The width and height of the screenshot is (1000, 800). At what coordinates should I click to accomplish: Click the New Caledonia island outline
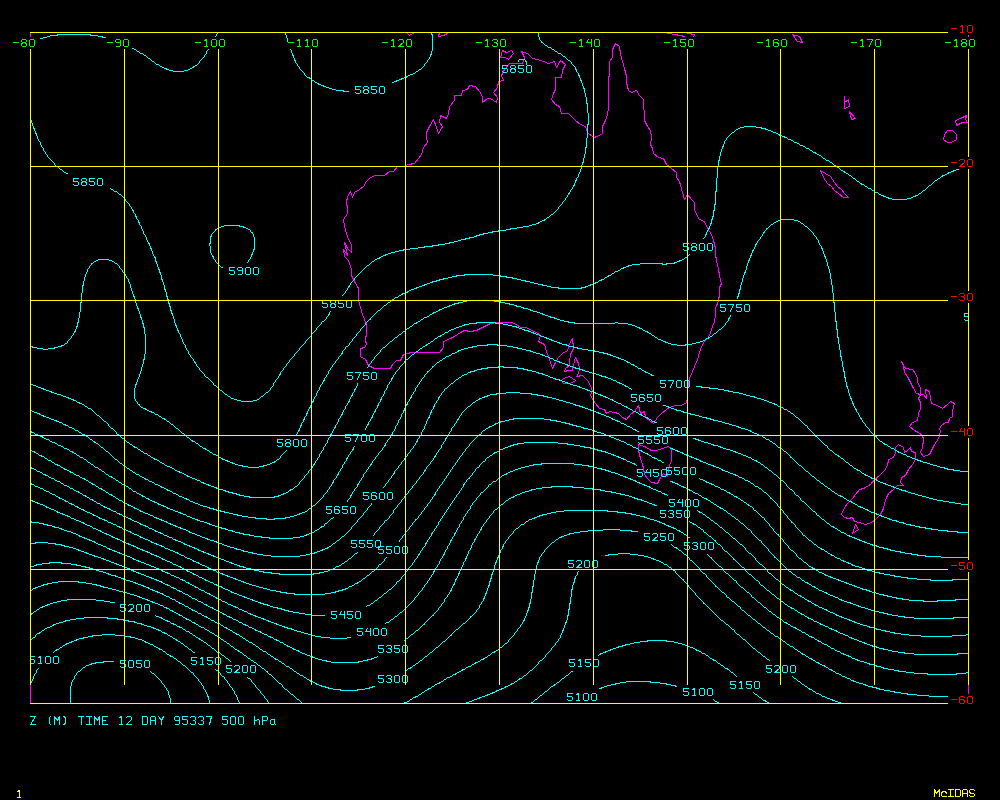tap(833, 184)
